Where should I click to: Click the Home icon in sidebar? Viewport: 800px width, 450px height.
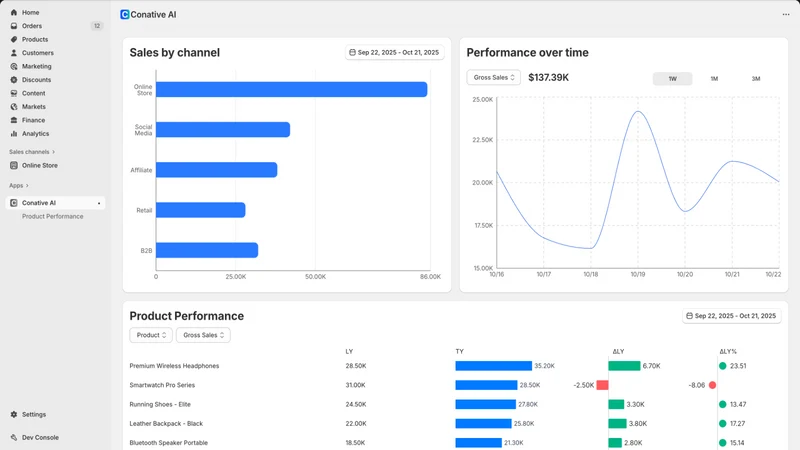click(14, 12)
